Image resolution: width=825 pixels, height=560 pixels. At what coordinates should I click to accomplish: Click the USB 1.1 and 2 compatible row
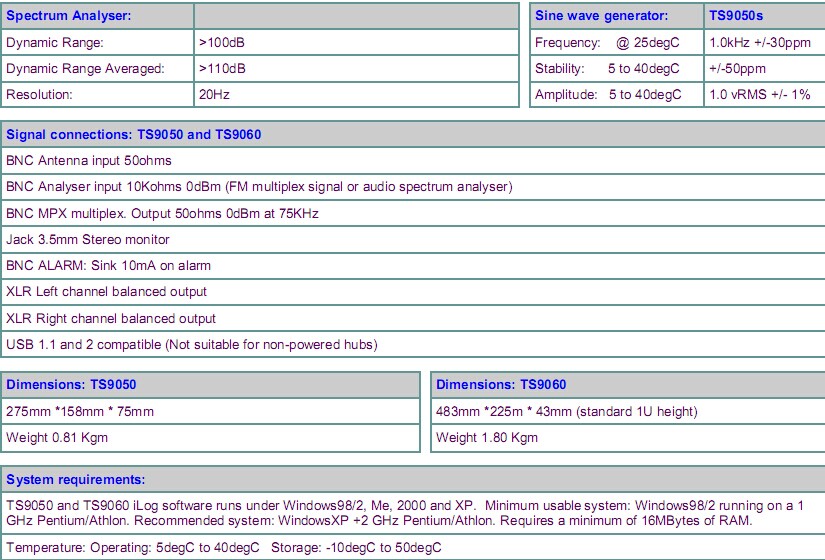[x=192, y=345]
